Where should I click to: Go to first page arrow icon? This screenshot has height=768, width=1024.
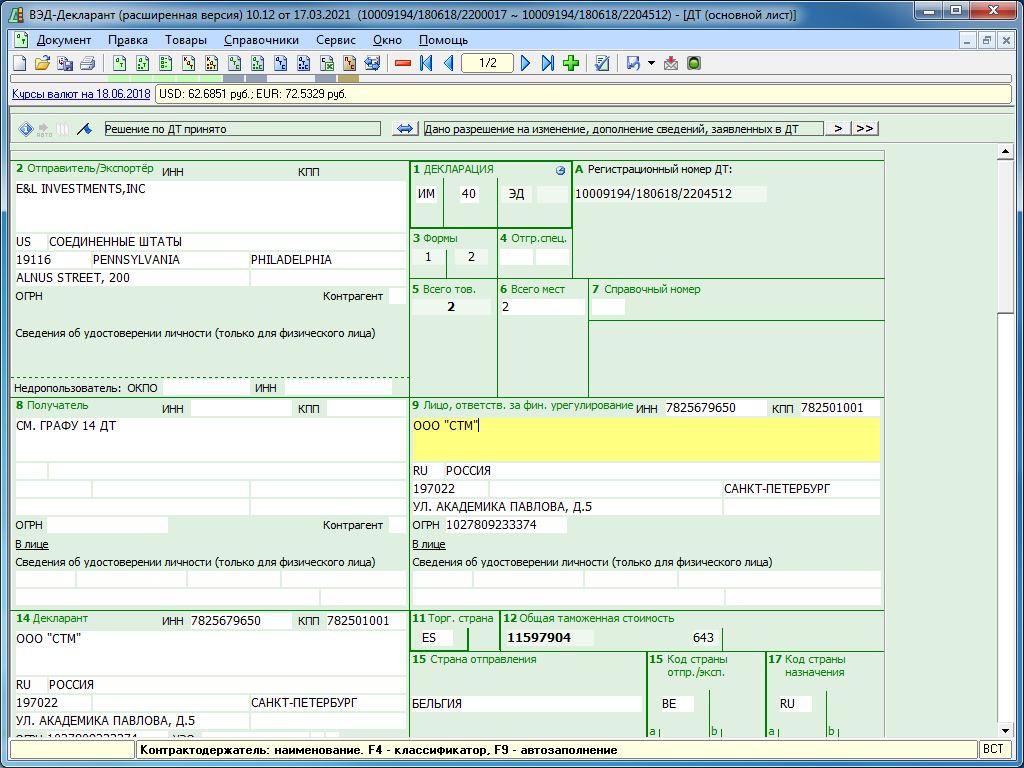pos(426,64)
